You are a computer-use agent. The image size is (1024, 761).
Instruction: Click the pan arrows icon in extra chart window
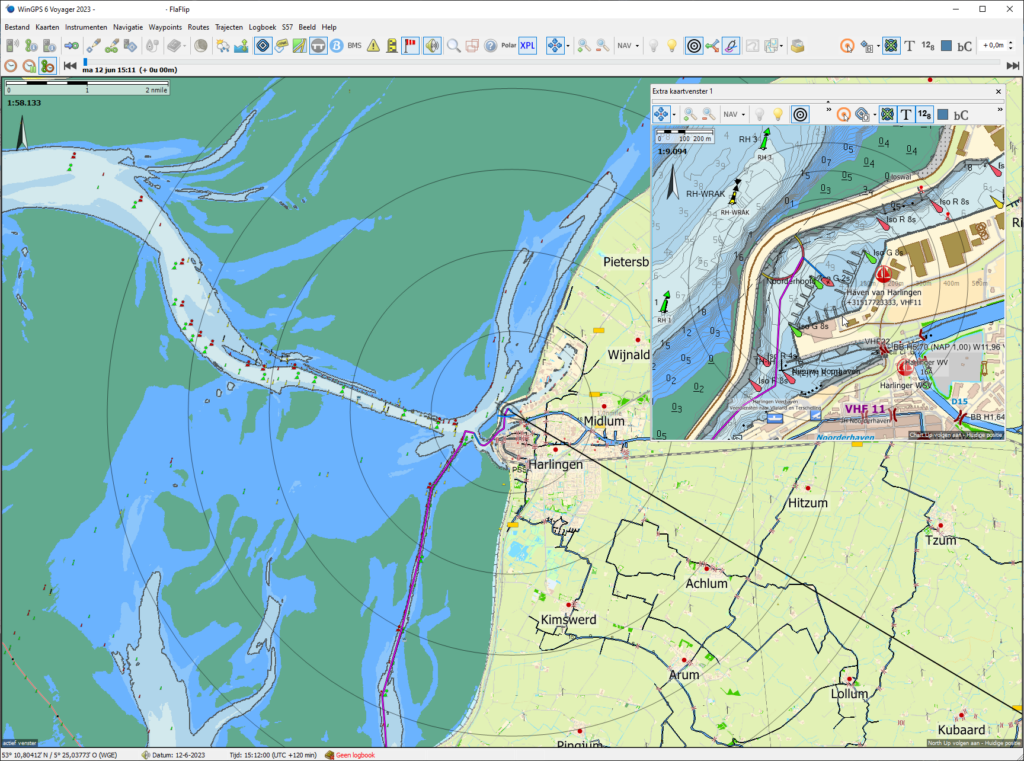[662, 114]
